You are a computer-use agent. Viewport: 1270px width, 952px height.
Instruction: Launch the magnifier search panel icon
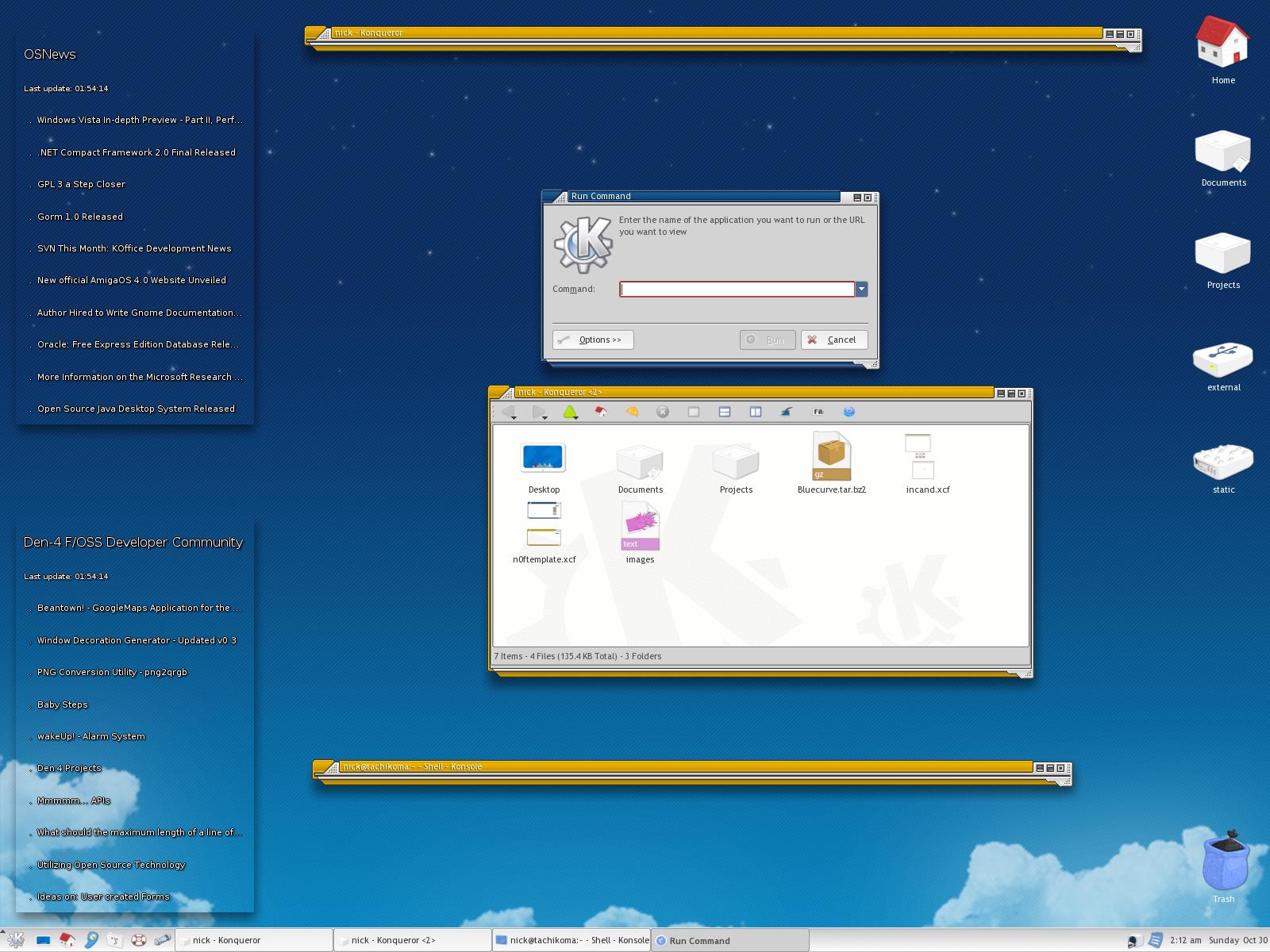pos(91,940)
